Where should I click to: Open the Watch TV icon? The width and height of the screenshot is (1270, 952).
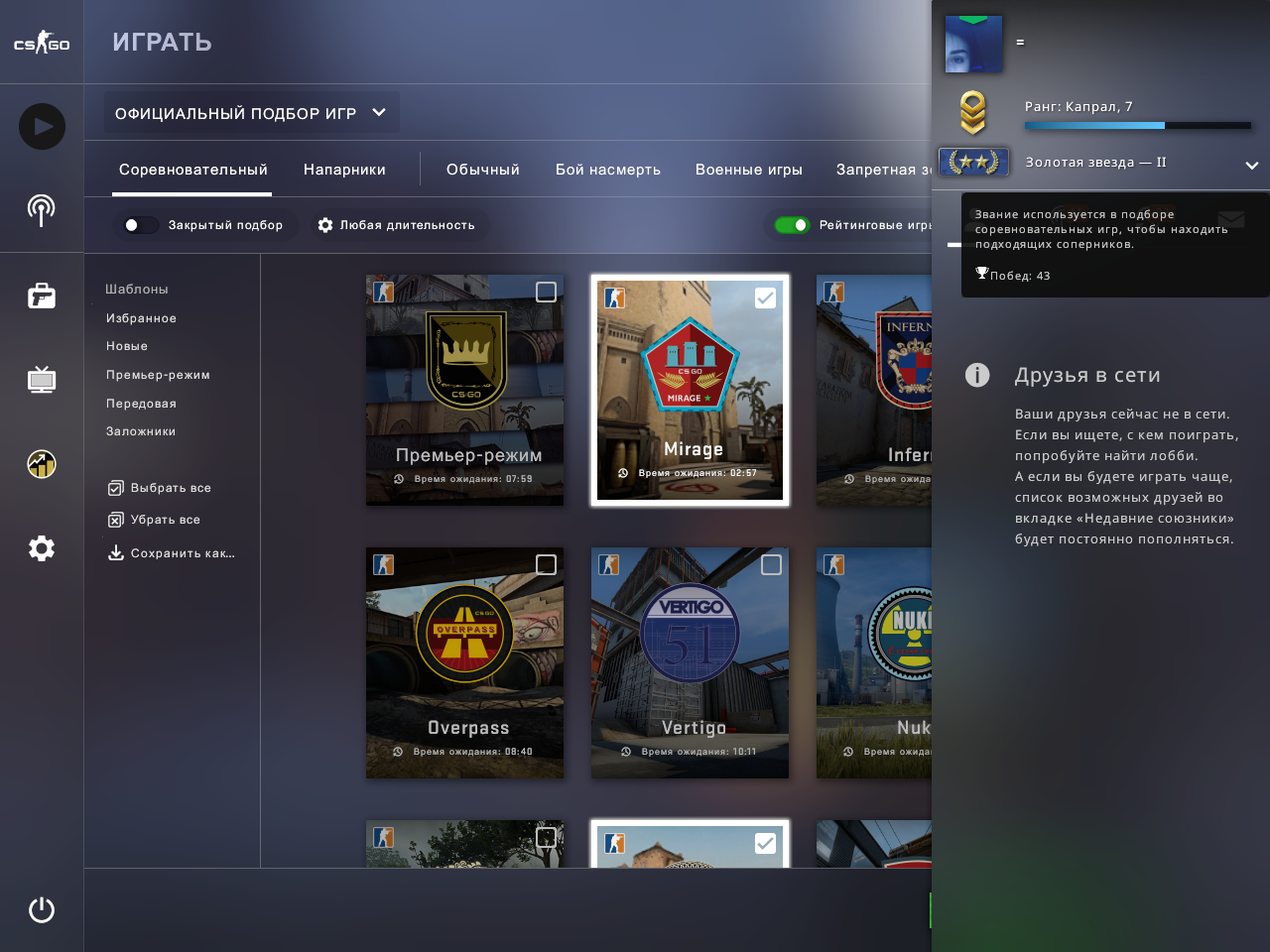(x=42, y=379)
